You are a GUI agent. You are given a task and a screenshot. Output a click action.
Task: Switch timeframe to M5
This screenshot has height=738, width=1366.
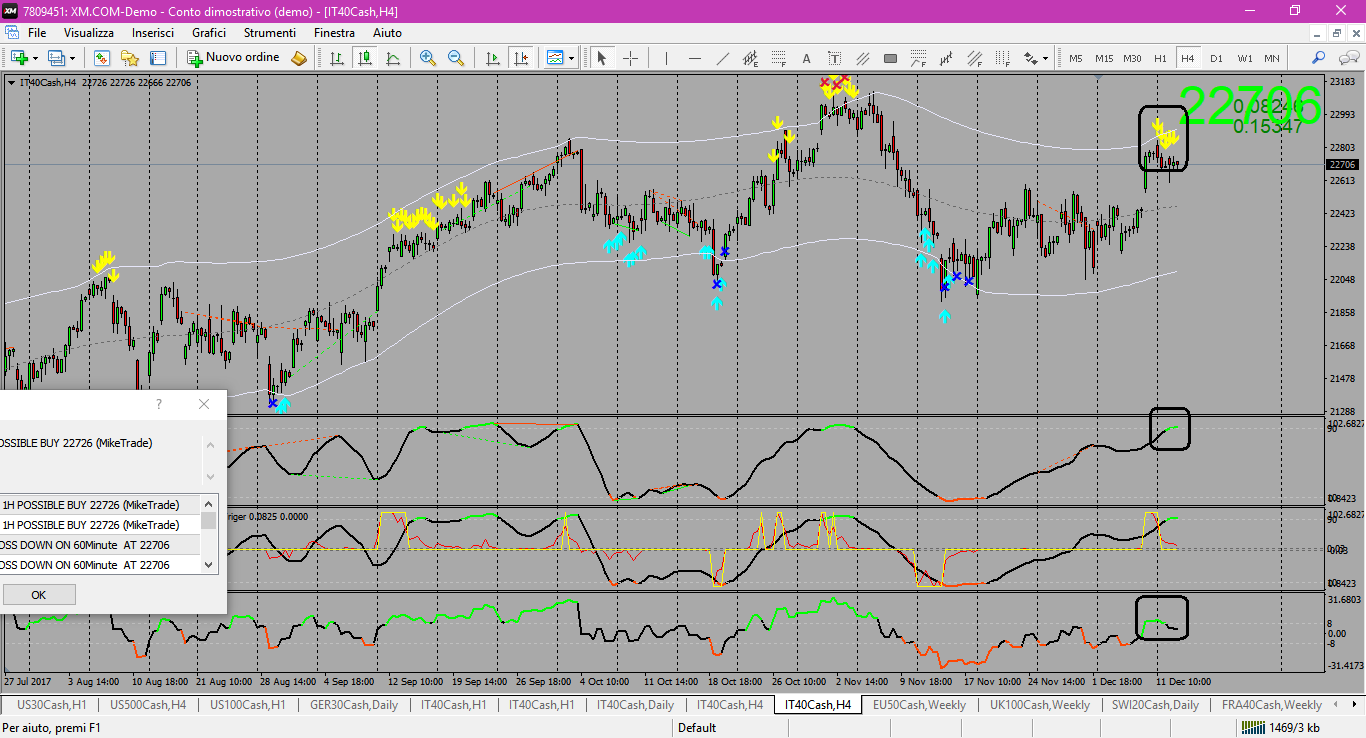[x=1076, y=58]
